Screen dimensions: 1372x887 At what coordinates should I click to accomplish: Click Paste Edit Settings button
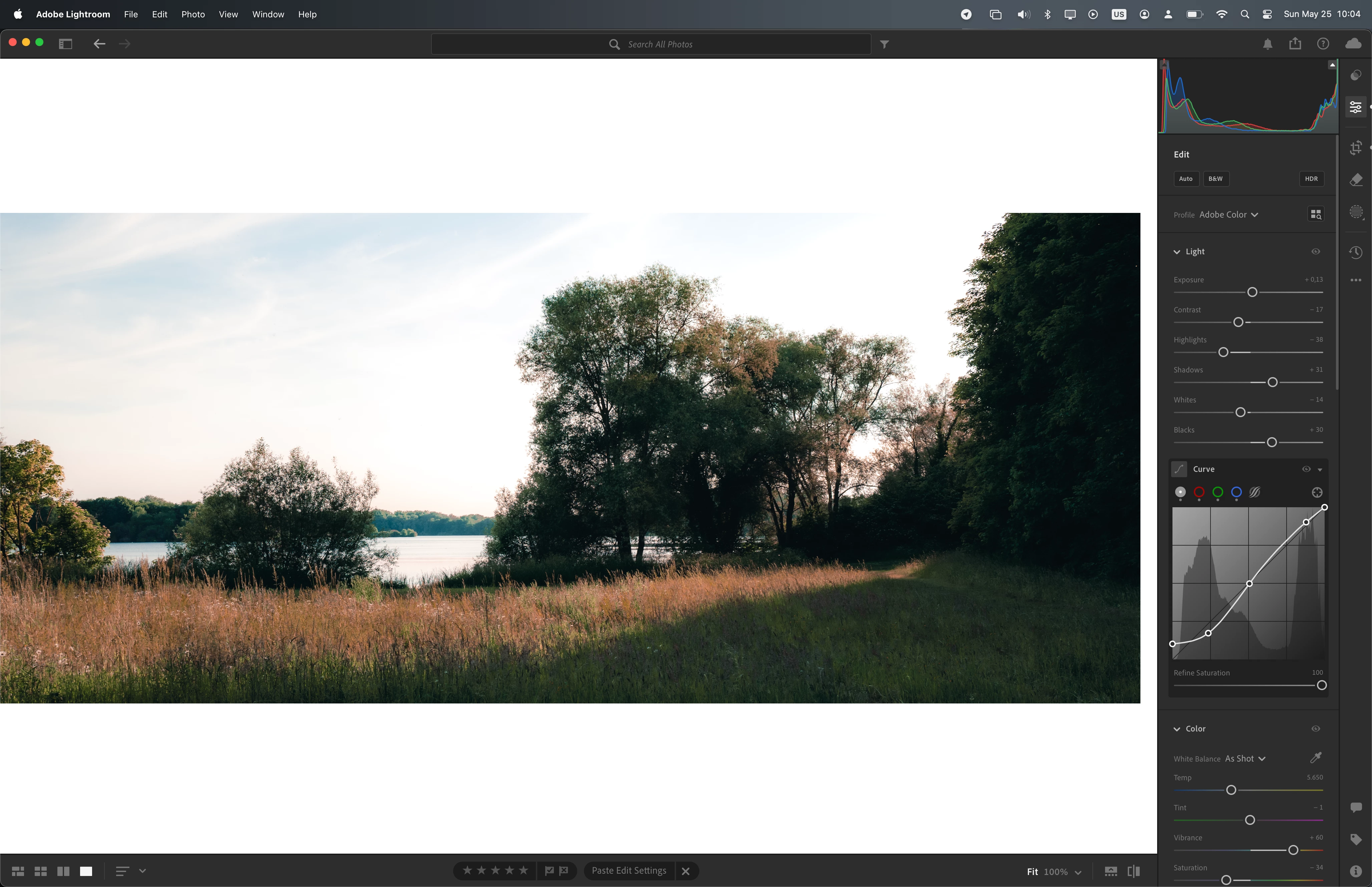[629, 870]
